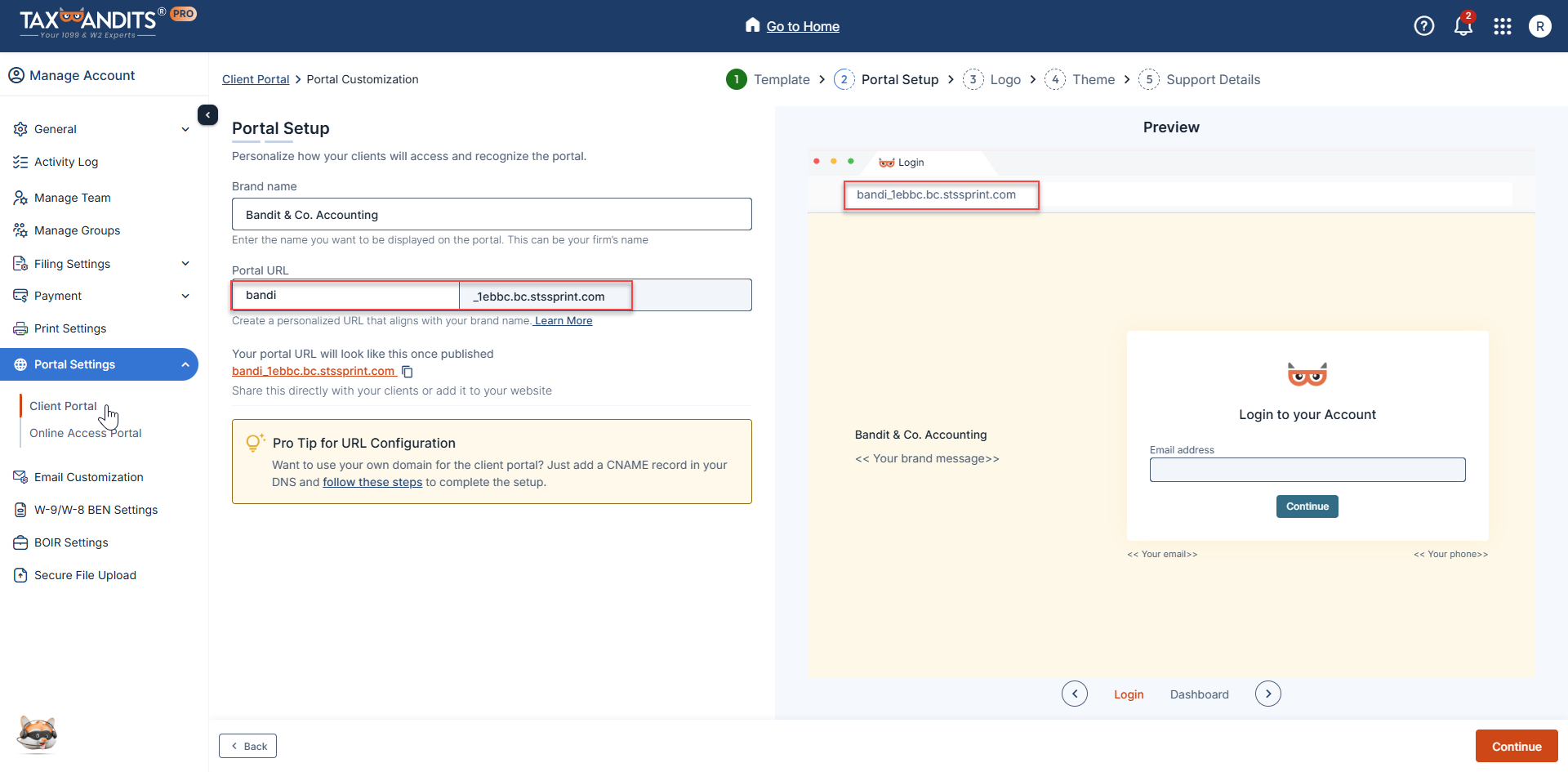This screenshot has height=772, width=1568.
Task: Select step 2 Portal Setup
Action: [x=886, y=79]
